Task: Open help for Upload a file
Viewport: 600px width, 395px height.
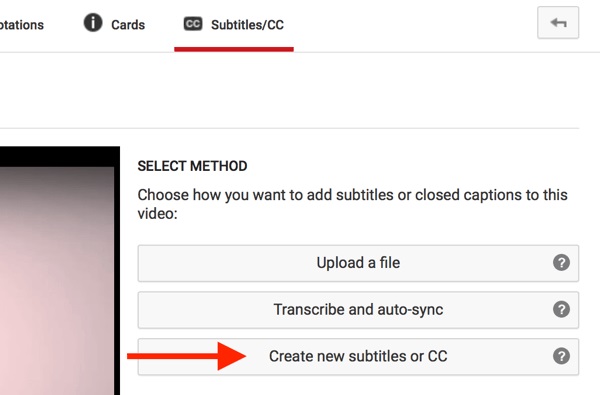Action: coord(561,263)
